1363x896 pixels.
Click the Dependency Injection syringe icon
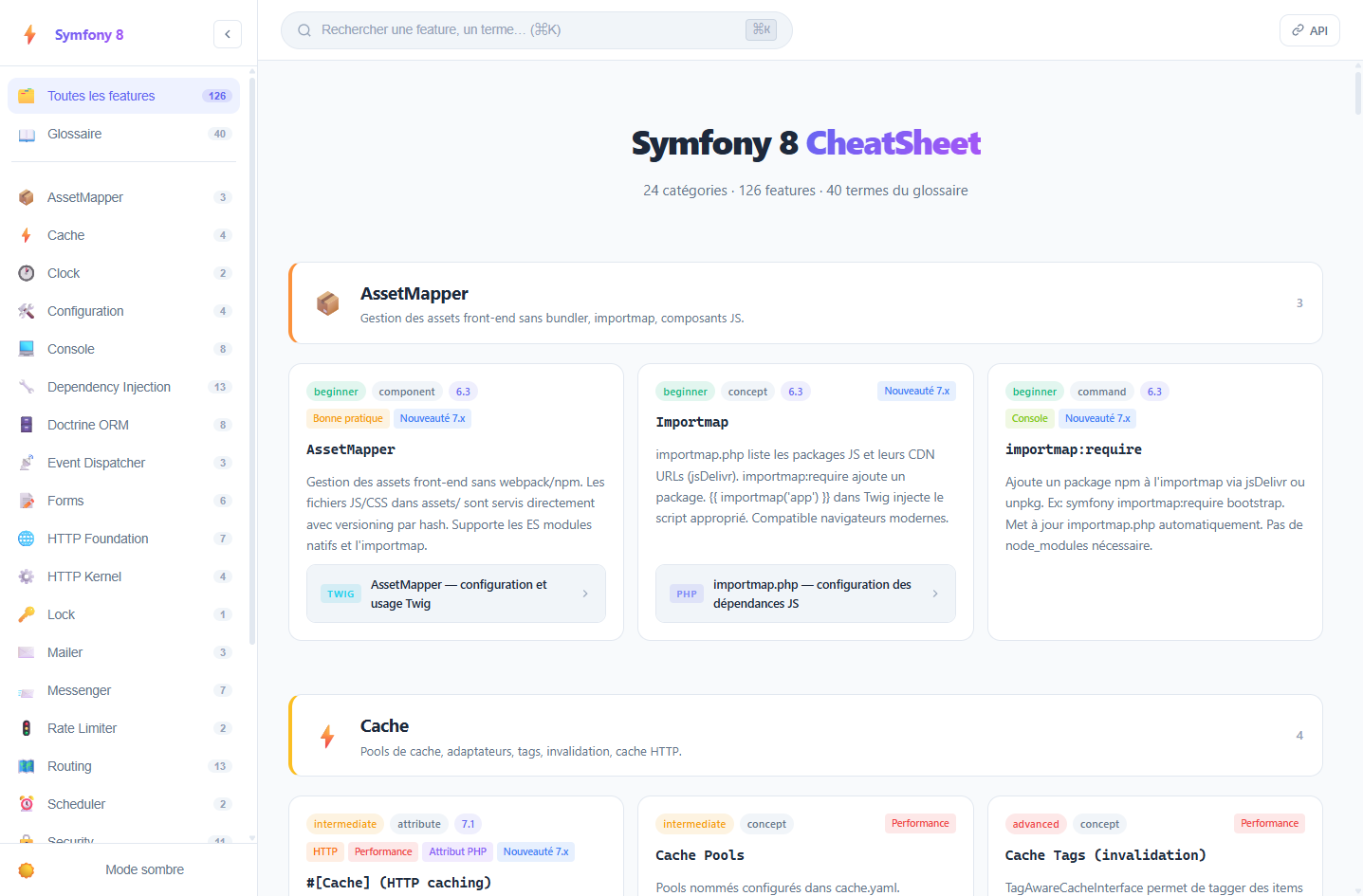tap(27, 387)
